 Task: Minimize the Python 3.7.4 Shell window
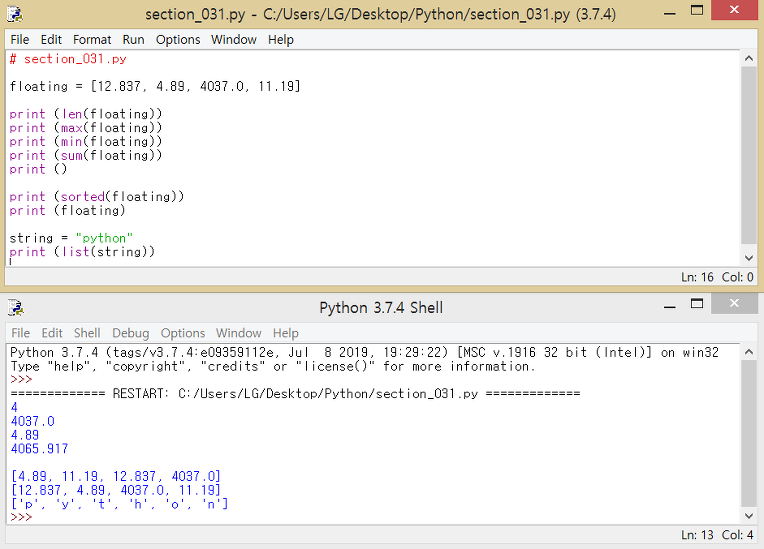pyautogui.click(x=670, y=306)
